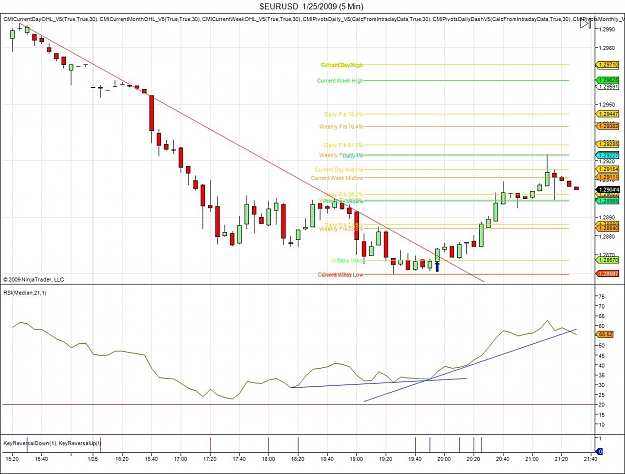The height and width of the screenshot is (474, 625).
Task: Select the RSI 20 level horizontal line
Action: point(298,405)
